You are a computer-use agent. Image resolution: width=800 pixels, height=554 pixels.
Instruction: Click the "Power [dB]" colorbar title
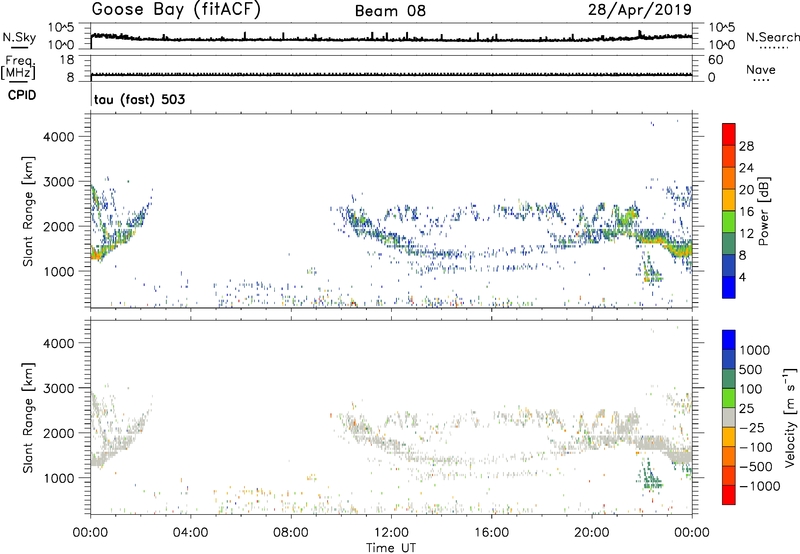(x=763, y=211)
